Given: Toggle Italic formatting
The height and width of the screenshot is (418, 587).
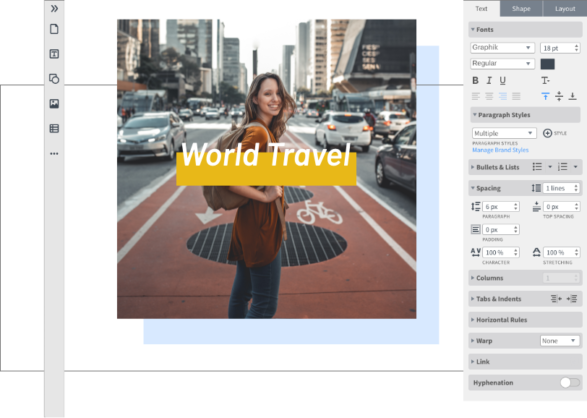Looking at the screenshot, I should [x=489, y=80].
